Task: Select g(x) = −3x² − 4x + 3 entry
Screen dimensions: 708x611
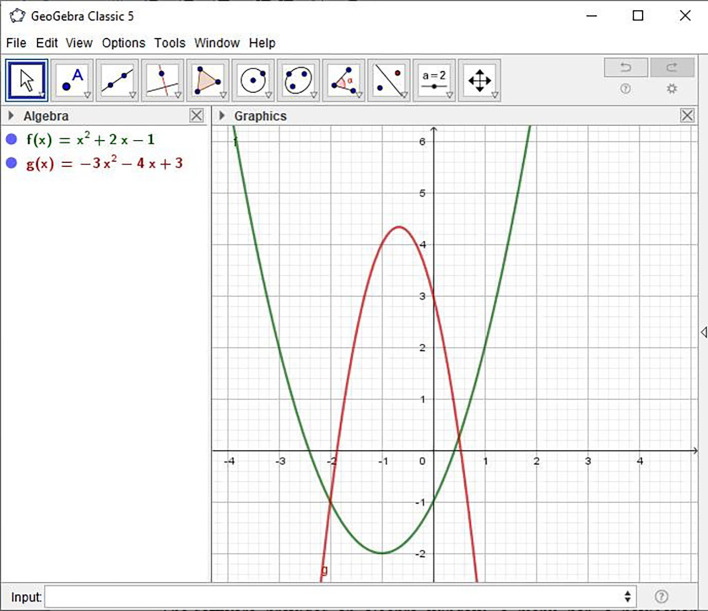Action: pos(104,163)
